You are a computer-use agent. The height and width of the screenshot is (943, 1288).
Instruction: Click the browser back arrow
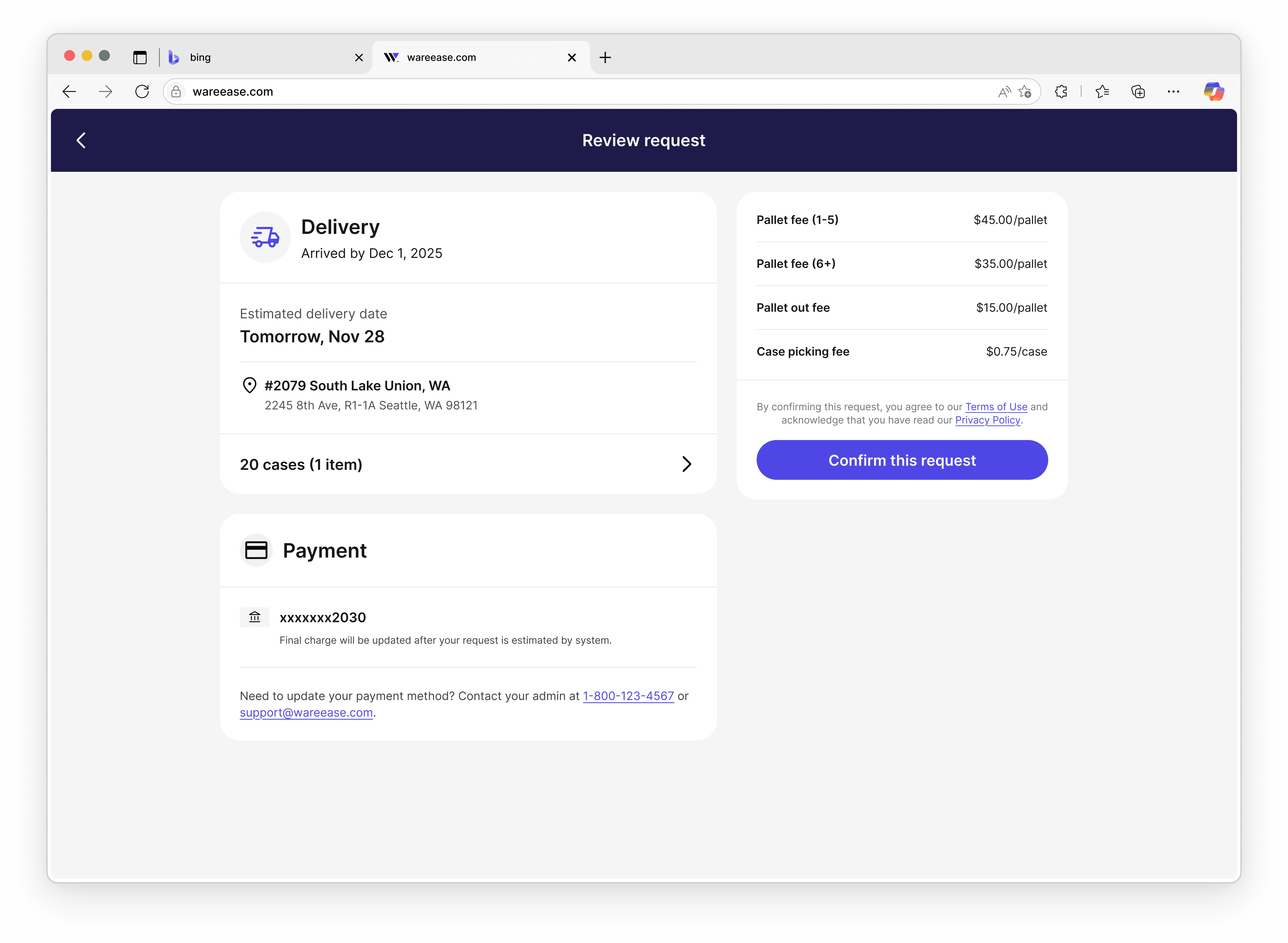click(69, 91)
